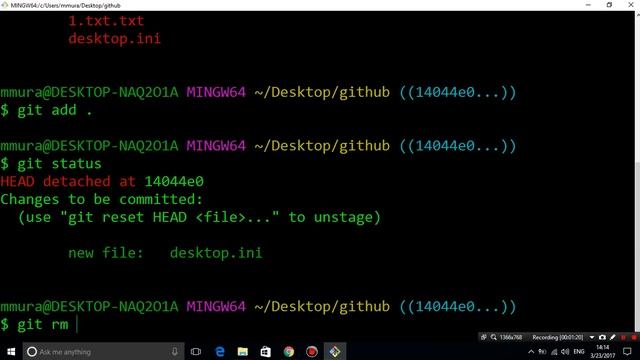This screenshot has height=360, width=640.
Task: Click the red 'desktop.ini' untracked file
Action: [x=114, y=39]
